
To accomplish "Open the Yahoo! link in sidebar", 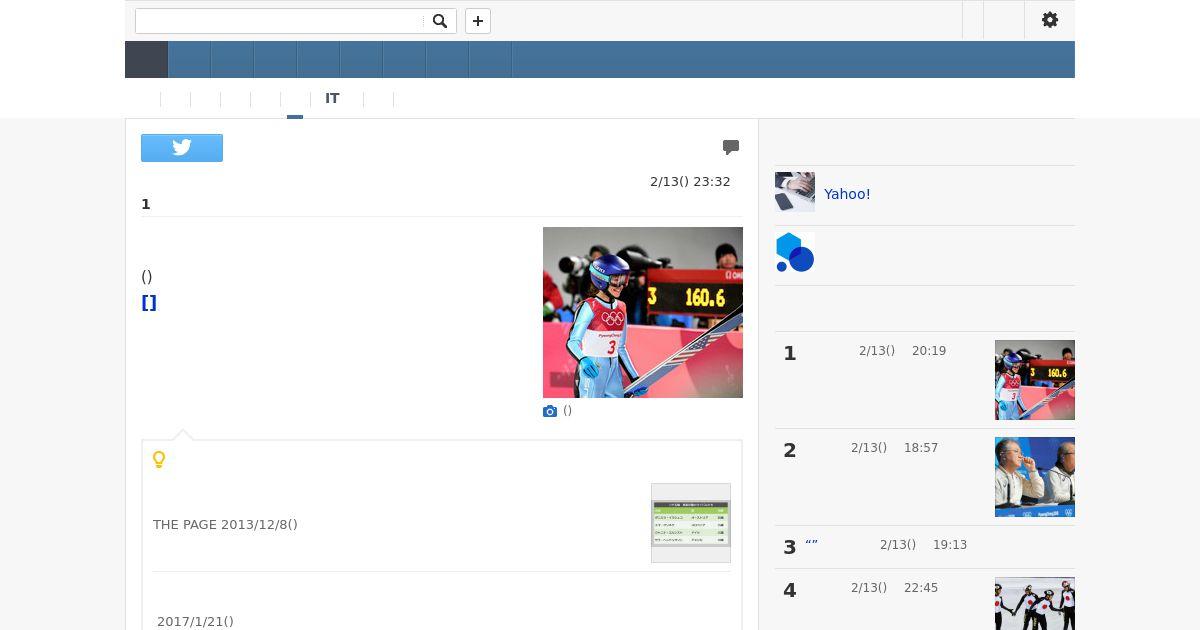I will pyautogui.click(x=847, y=194).
